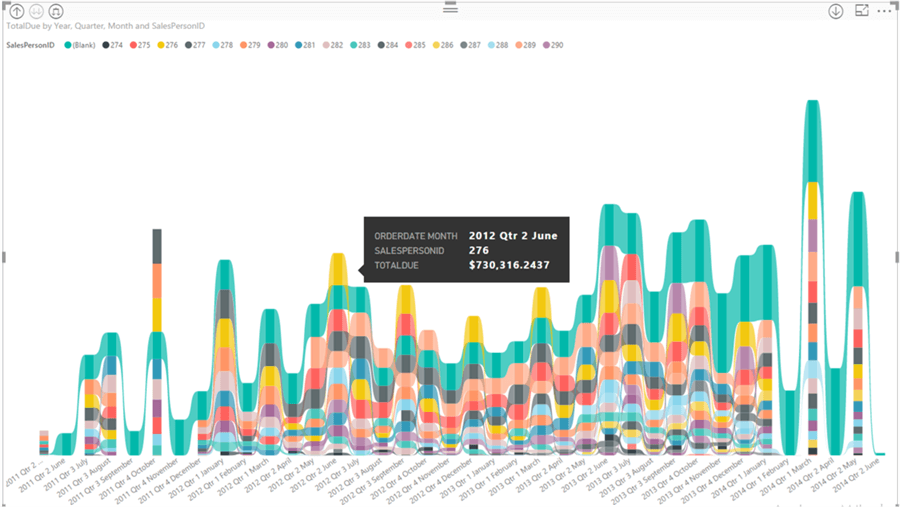
Task: Click the tooltip label 'SALESPERSONID'
Action: (409, 251)
